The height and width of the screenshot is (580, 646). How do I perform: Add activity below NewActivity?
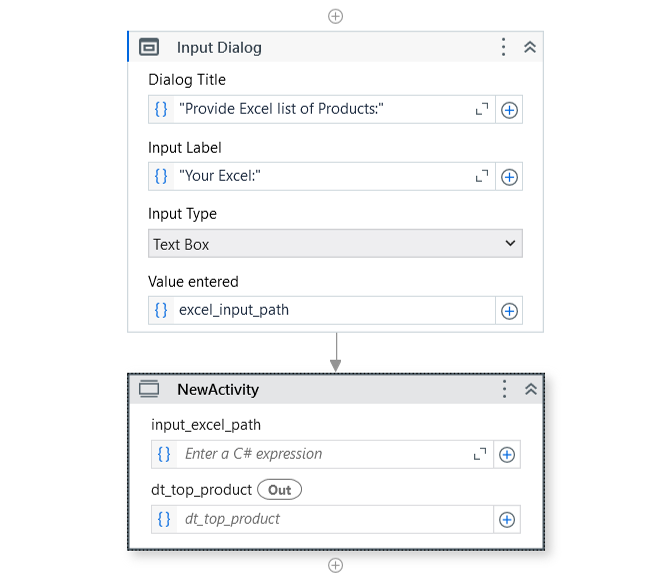click(x=335, y=565)
